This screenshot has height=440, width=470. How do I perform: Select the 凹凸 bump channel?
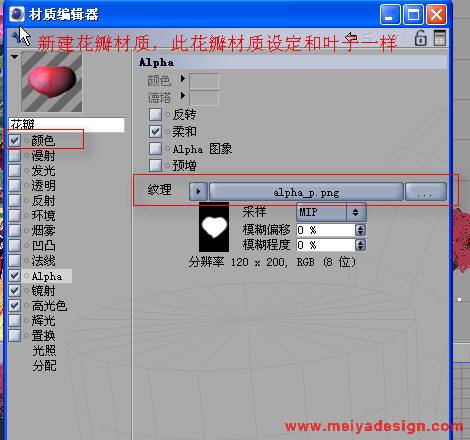pos(44,246)
